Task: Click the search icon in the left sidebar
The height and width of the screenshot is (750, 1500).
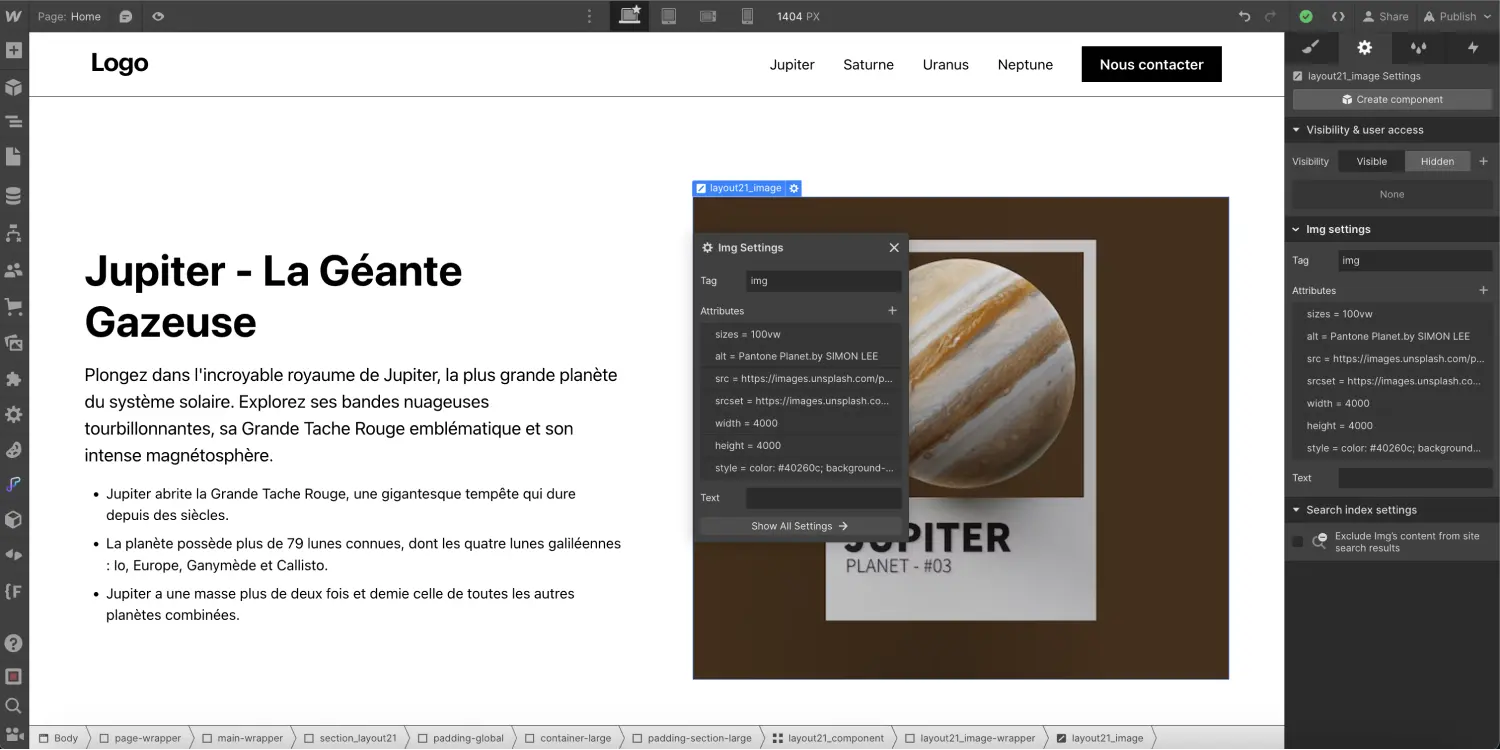Action: (x=14, y=705)
